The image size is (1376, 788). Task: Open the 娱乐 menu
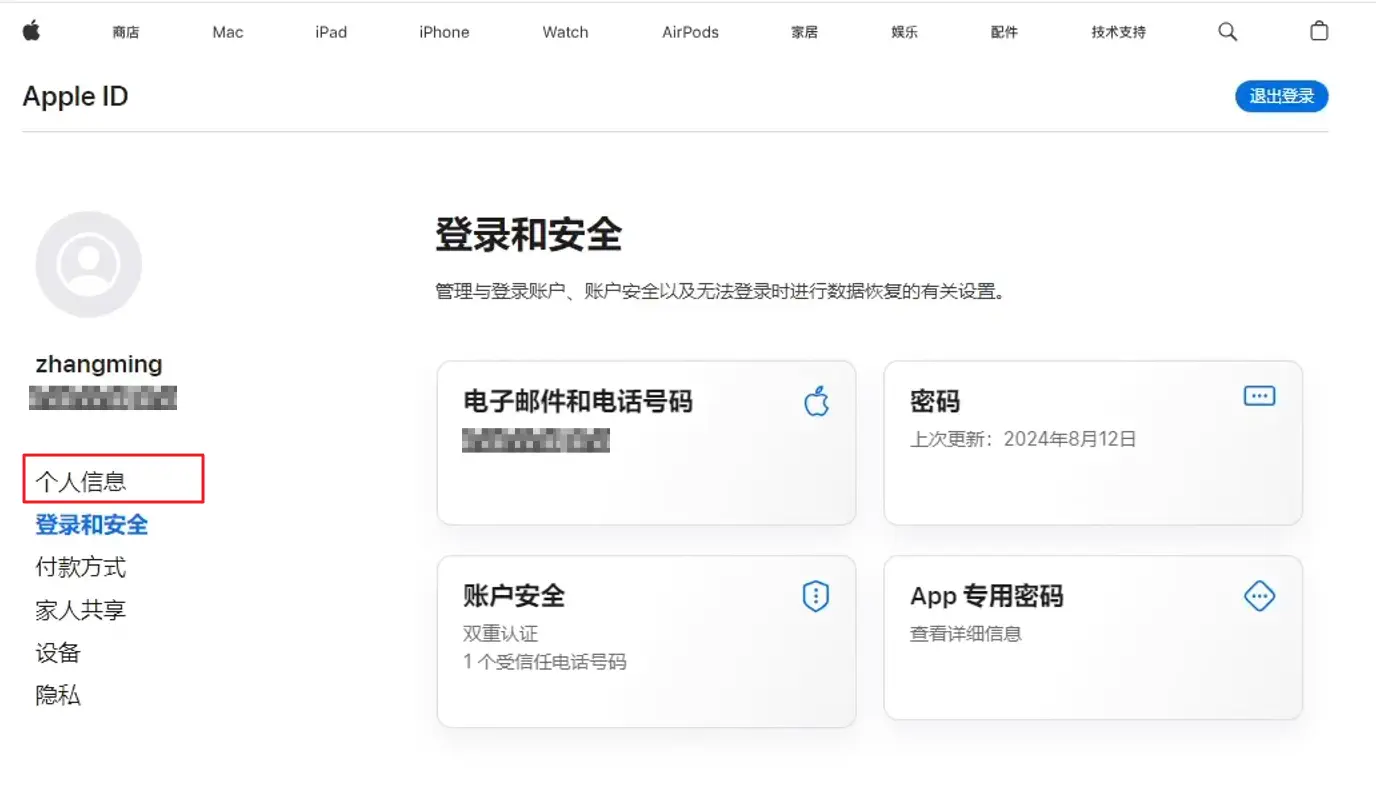pyautogui.click(x=904, y=32)
